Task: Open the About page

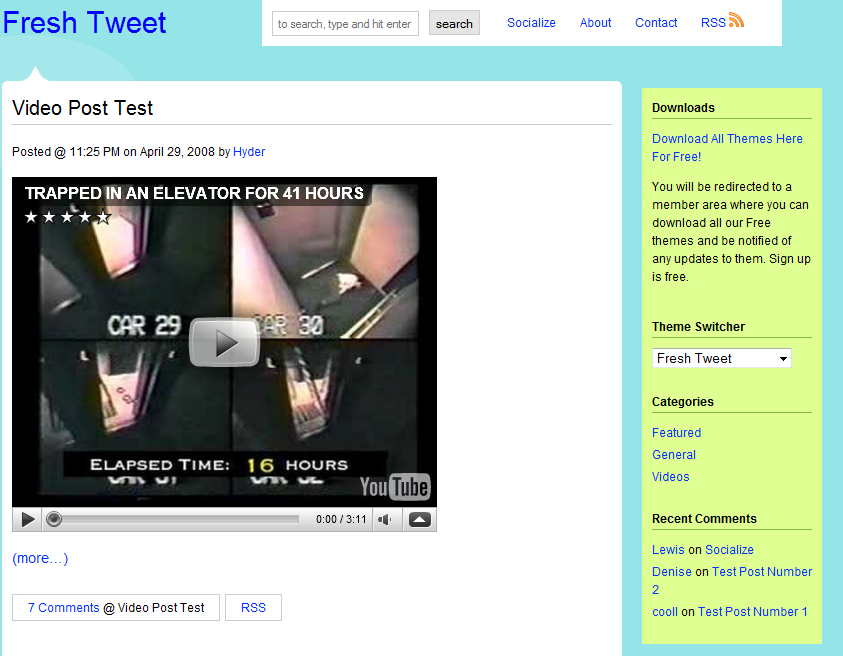Action: point(595,23)
